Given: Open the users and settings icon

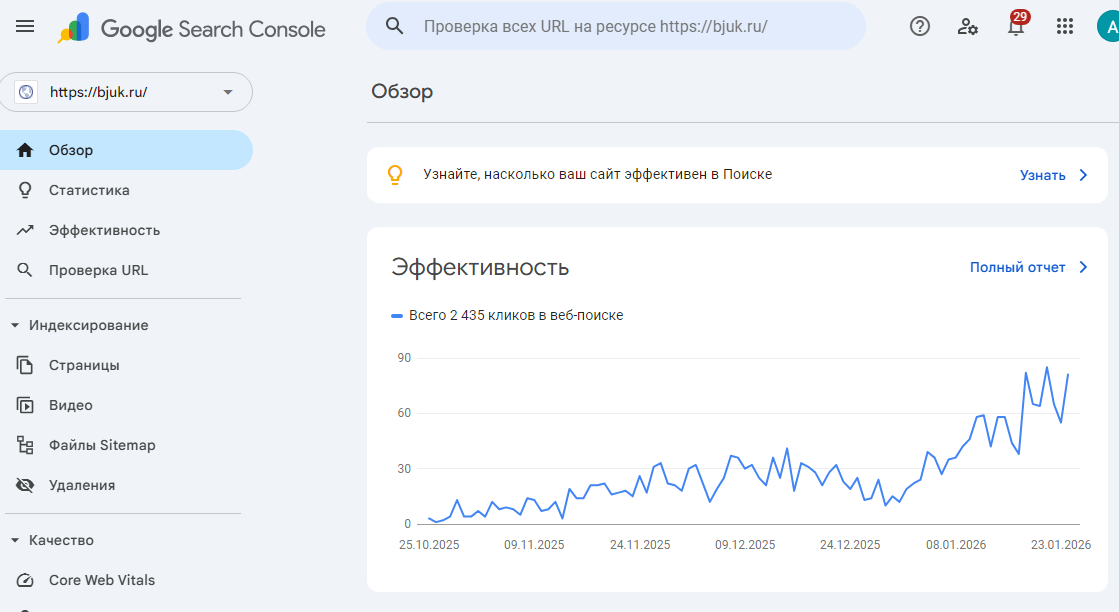Looking at the screenshot, I should click(967, 27).
